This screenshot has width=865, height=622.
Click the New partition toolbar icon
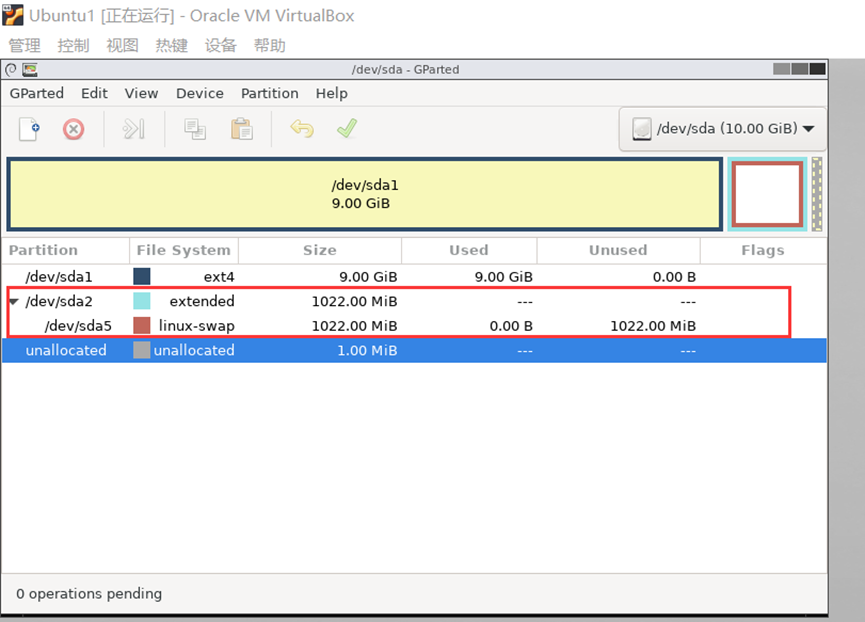coord(29,130)
